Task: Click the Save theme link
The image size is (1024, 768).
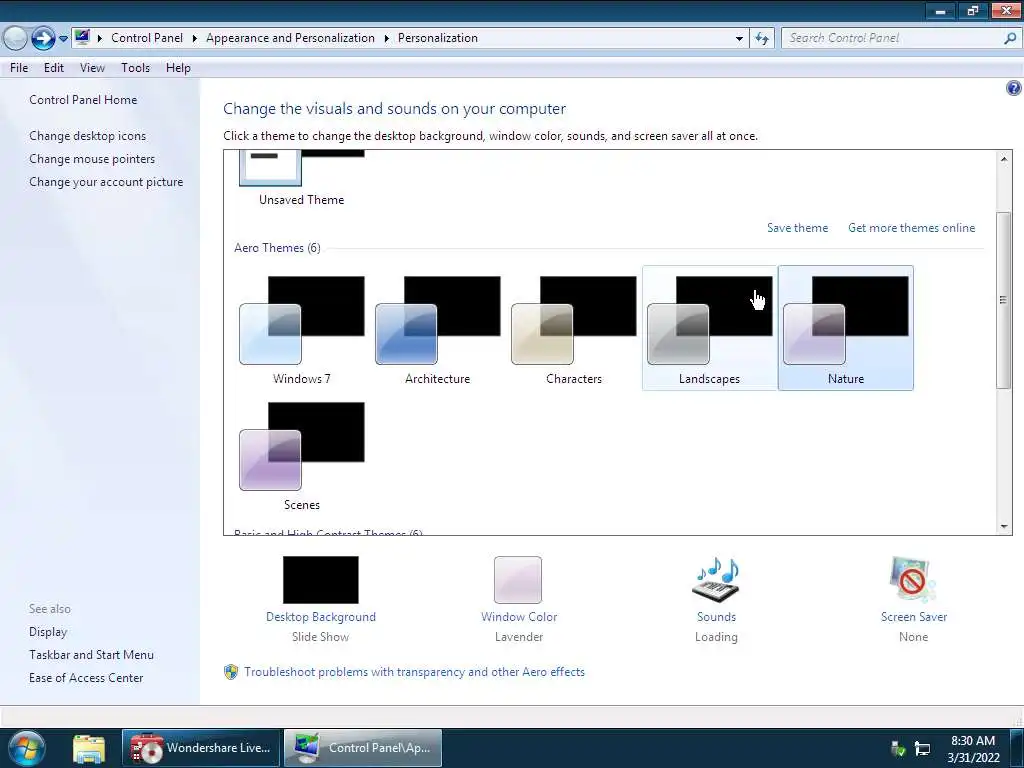Action: click(797, 228)
